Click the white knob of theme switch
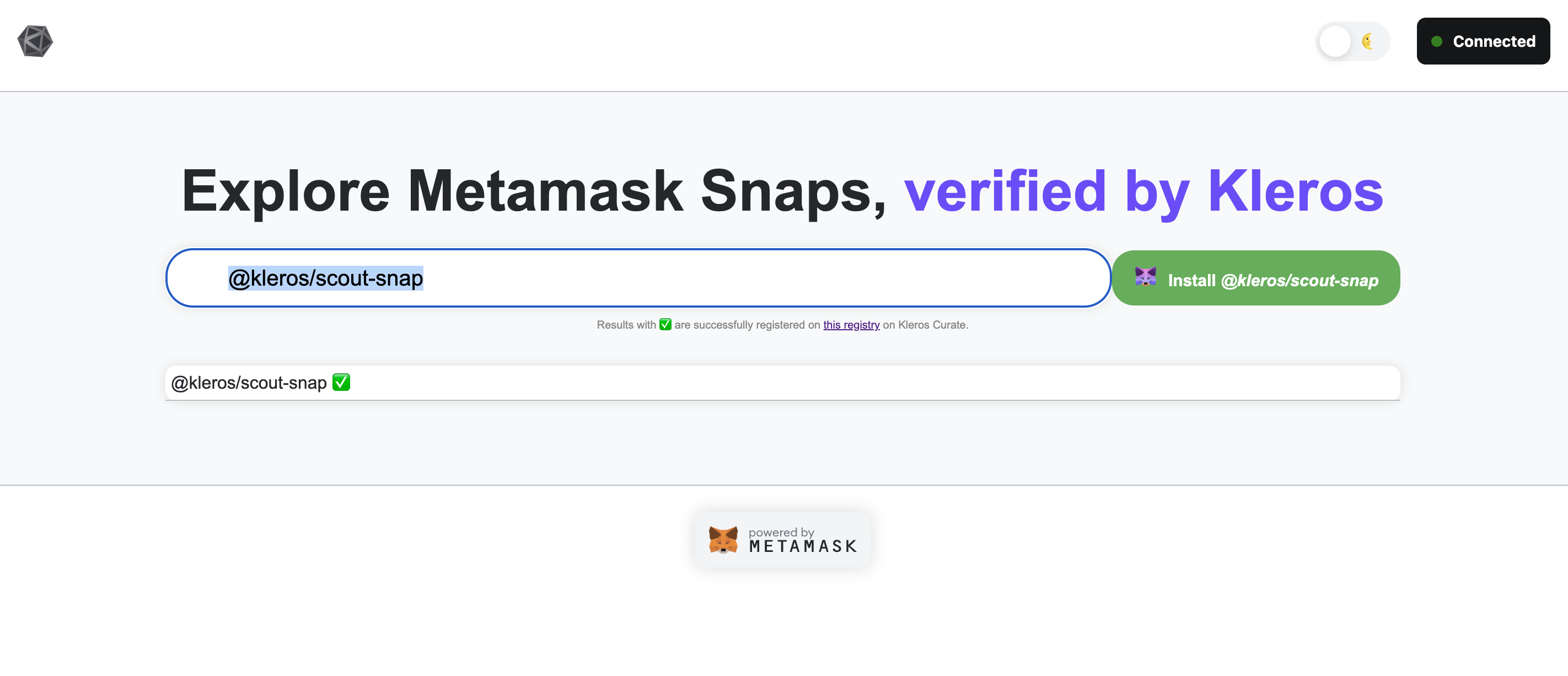Viewport: 1568px width, 676px height. (x=1335, y=41)
